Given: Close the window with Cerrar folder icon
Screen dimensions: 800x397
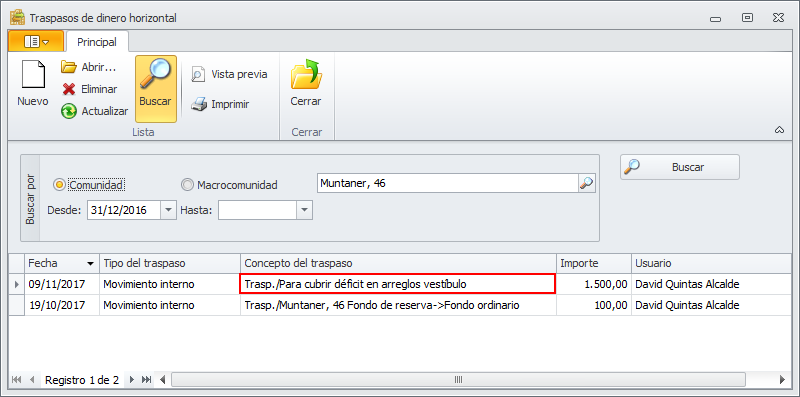Looking at the screenshot, I should point(306,84).
